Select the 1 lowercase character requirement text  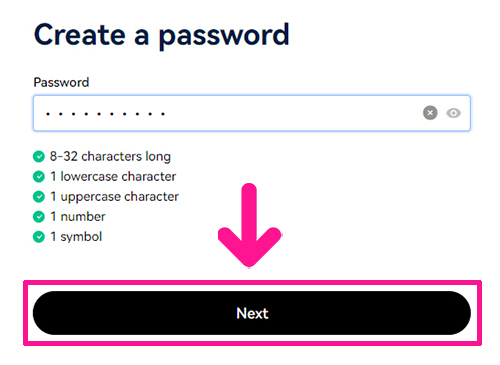click(113, 176)
